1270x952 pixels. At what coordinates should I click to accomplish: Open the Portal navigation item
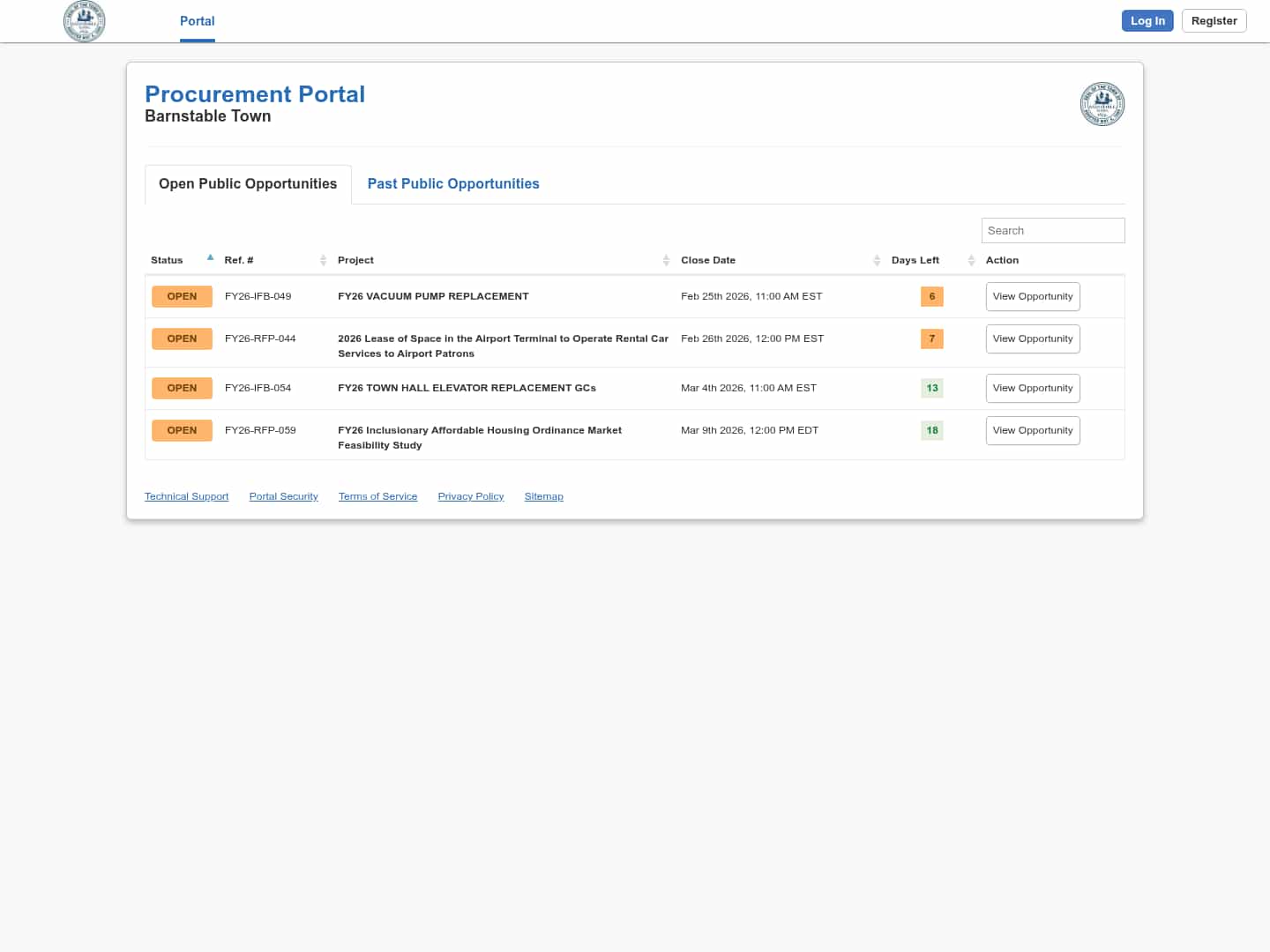(x=197, y=21)
